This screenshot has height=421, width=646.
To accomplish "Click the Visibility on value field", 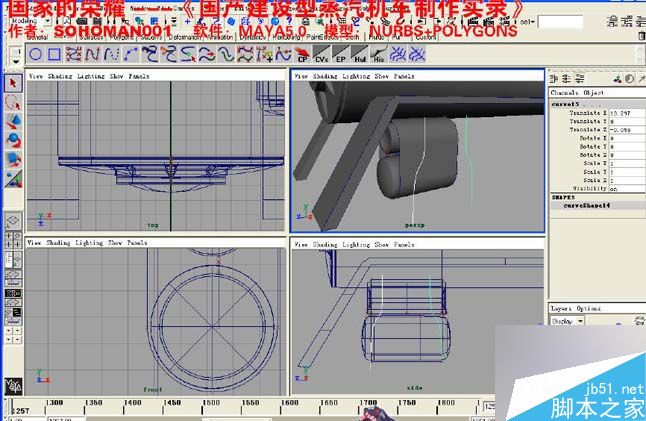I will (627, 189).
